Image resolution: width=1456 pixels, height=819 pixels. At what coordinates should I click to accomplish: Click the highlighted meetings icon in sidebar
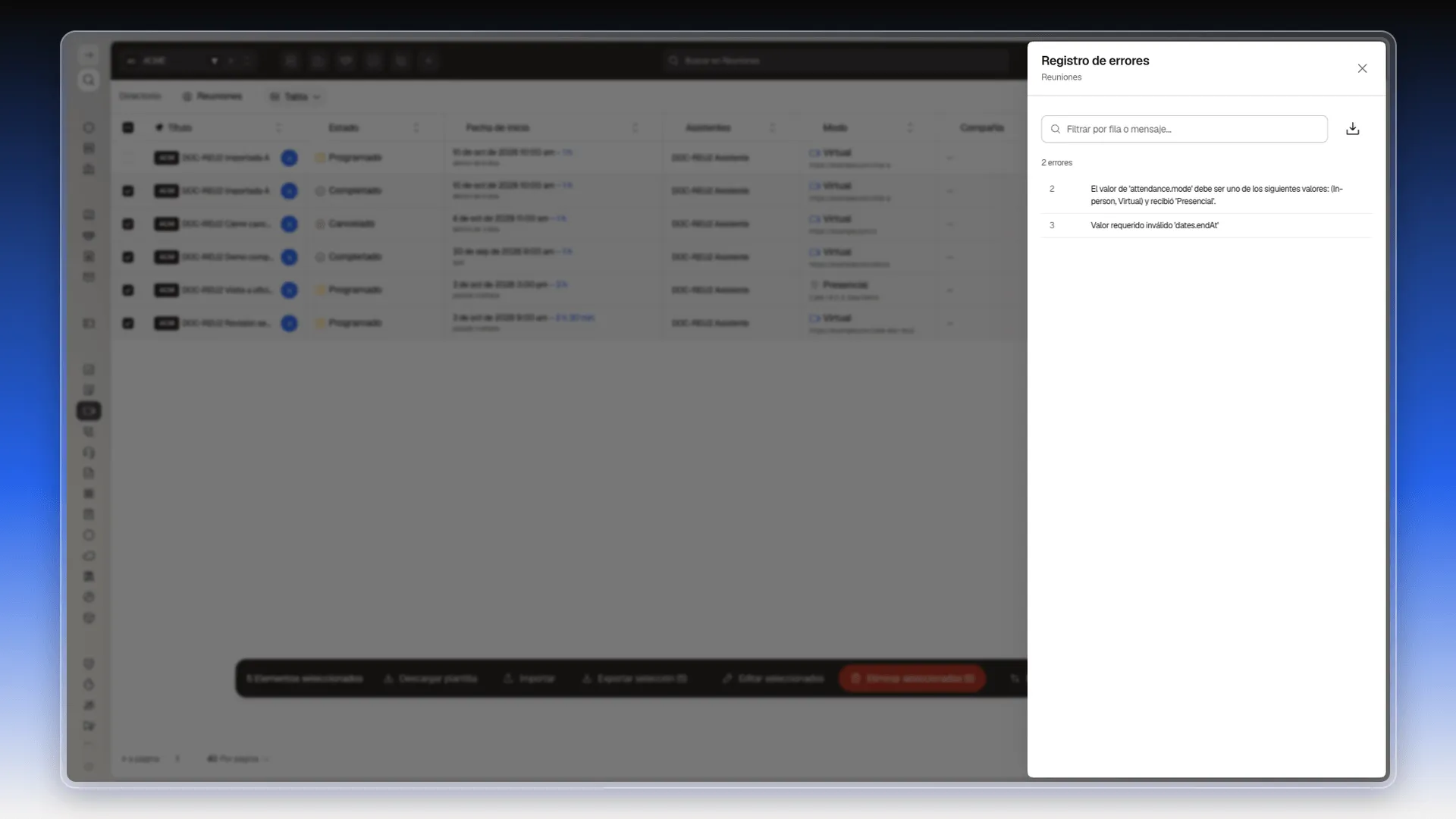89,411
